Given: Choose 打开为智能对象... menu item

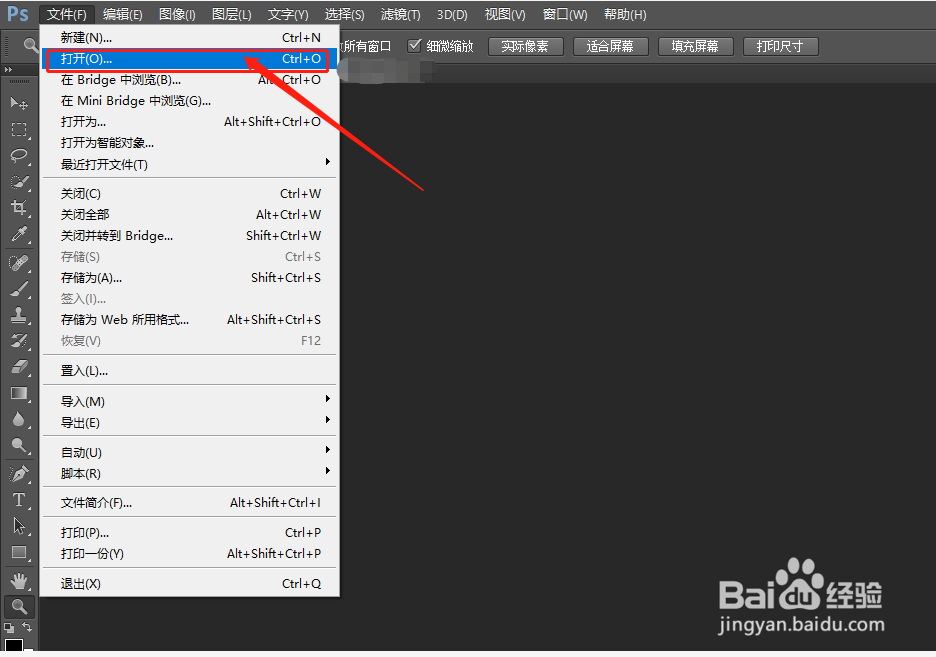Looking at the screenshot, I should point(189,143).
